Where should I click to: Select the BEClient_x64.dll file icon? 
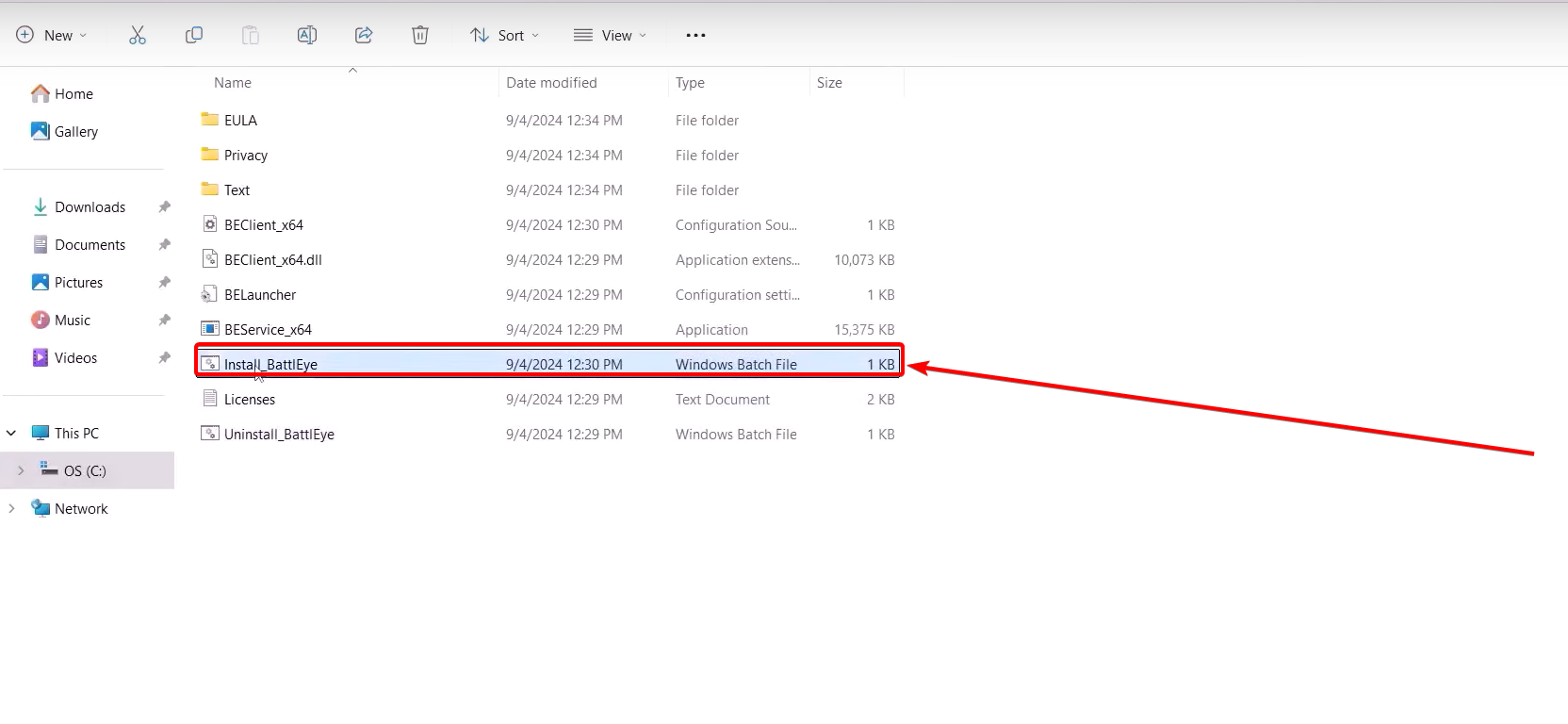(x=210, y=258)
